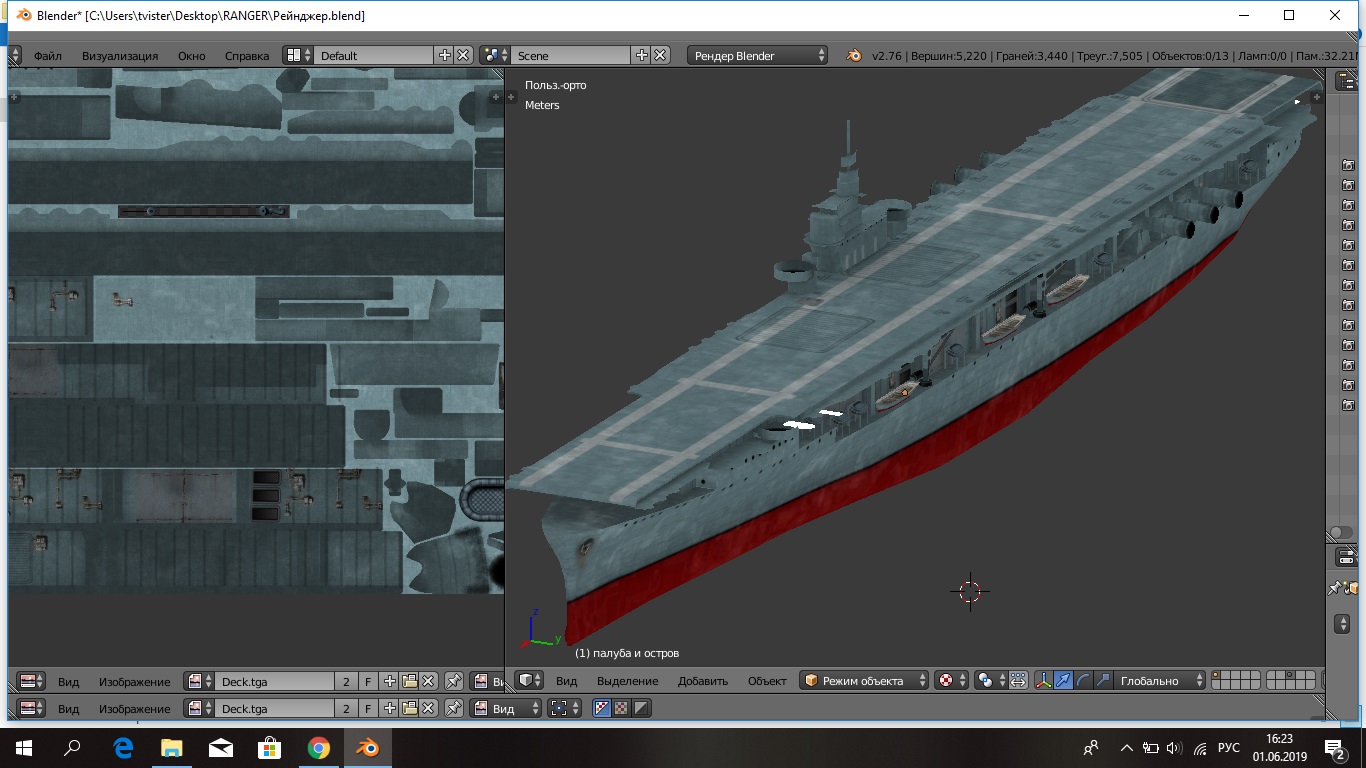
Task: Unlink Deck.tga in the bottom image editor header
Action: (428, 709)
